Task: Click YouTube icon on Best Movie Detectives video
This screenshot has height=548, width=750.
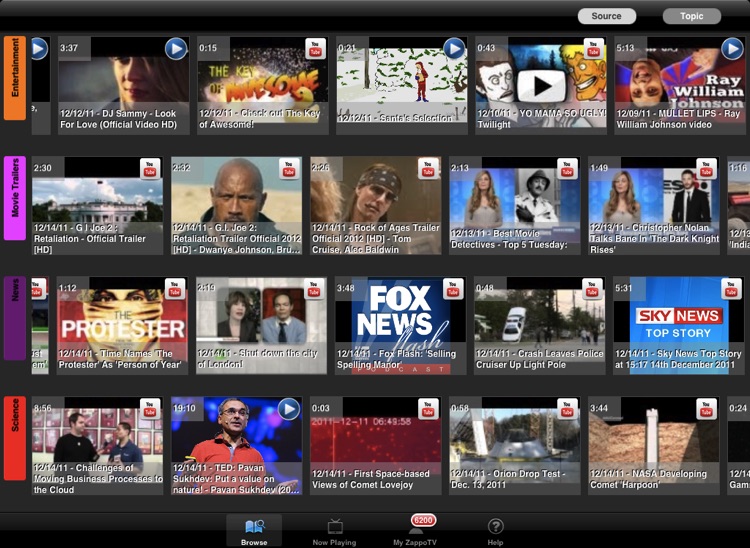Action: [x=567, y=169]
